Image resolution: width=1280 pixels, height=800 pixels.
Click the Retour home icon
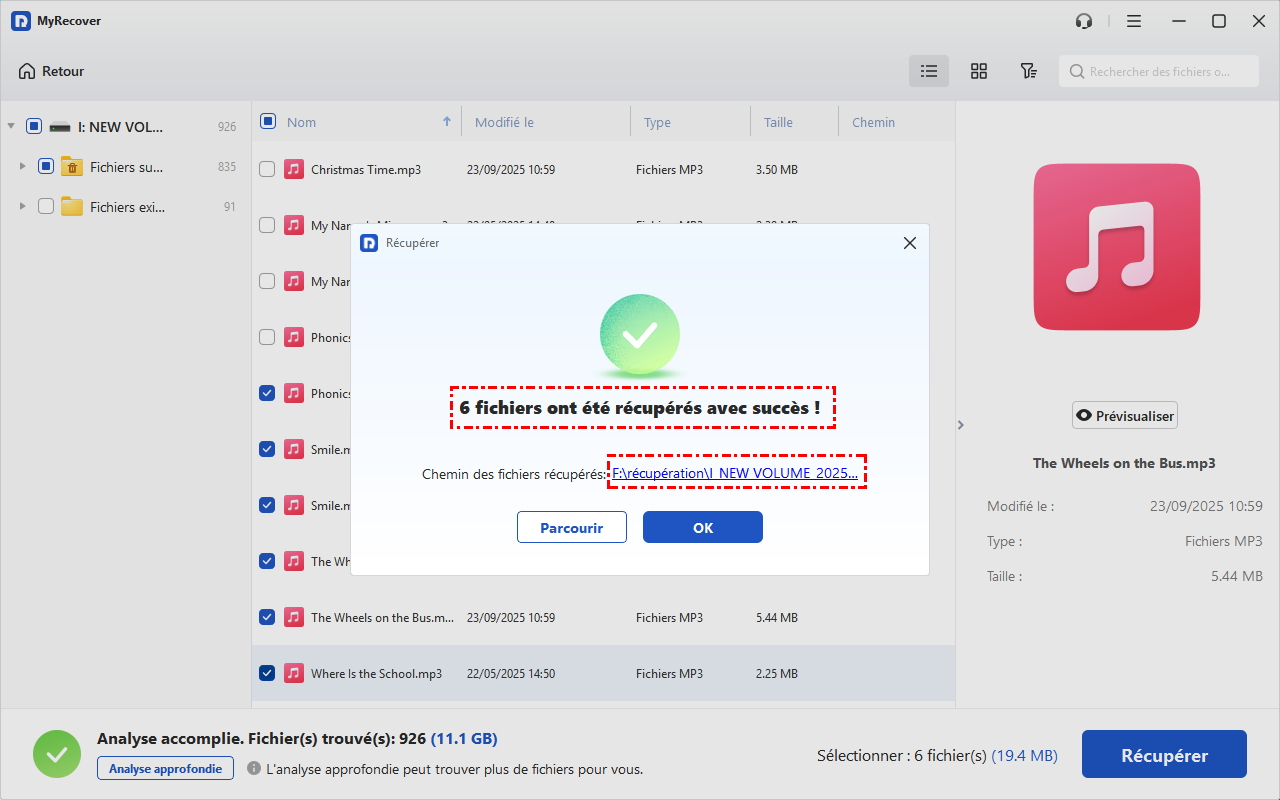27,71
